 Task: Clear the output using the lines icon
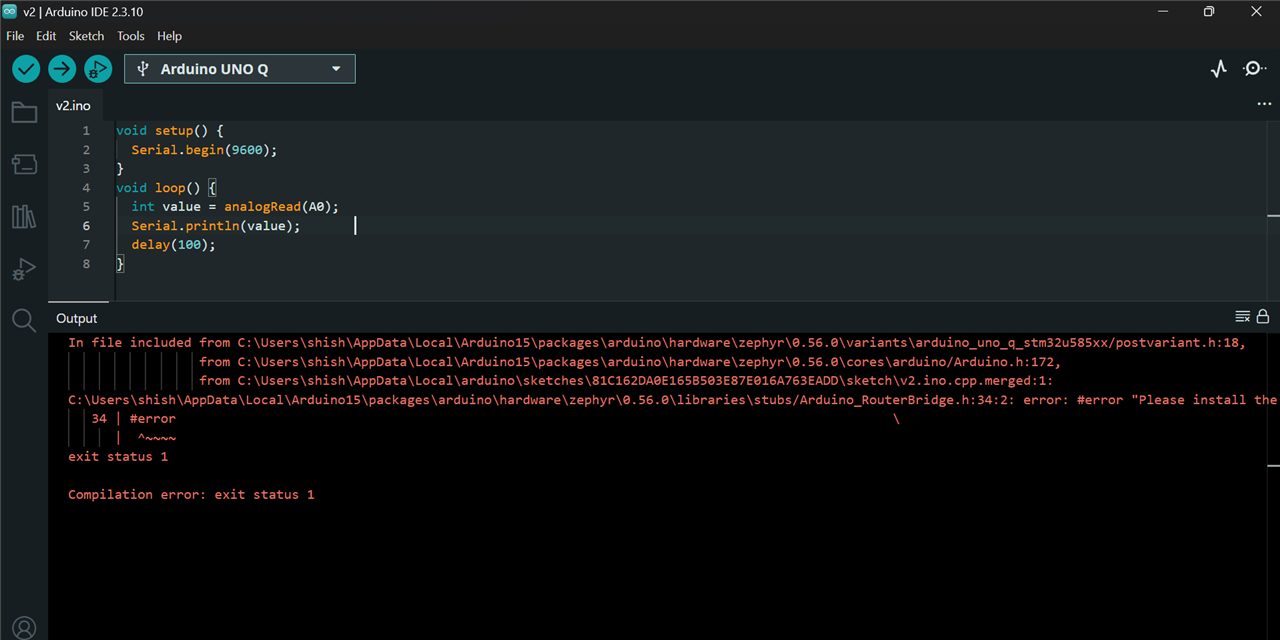pyautogui.click(x=1243, y=317)
